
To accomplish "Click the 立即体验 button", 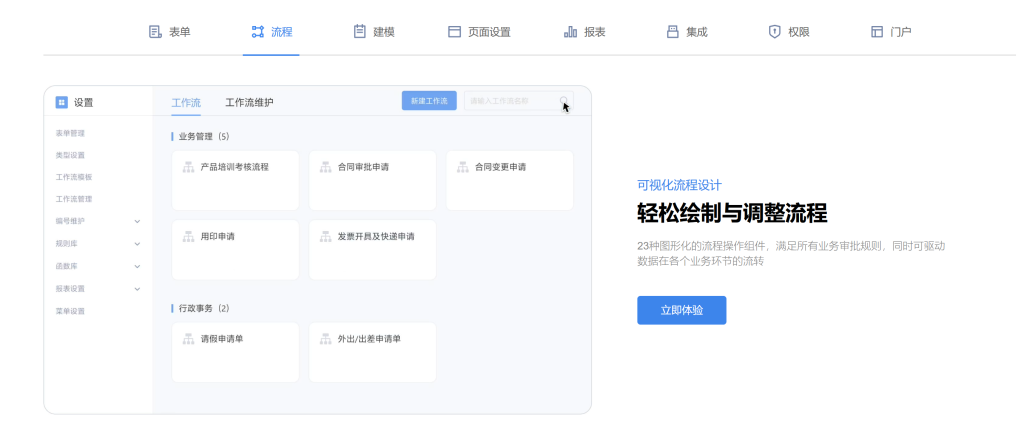I will (681, 310).
